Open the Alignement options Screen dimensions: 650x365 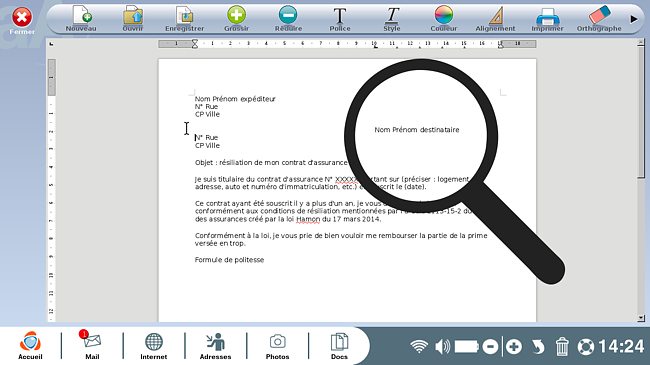495,19
